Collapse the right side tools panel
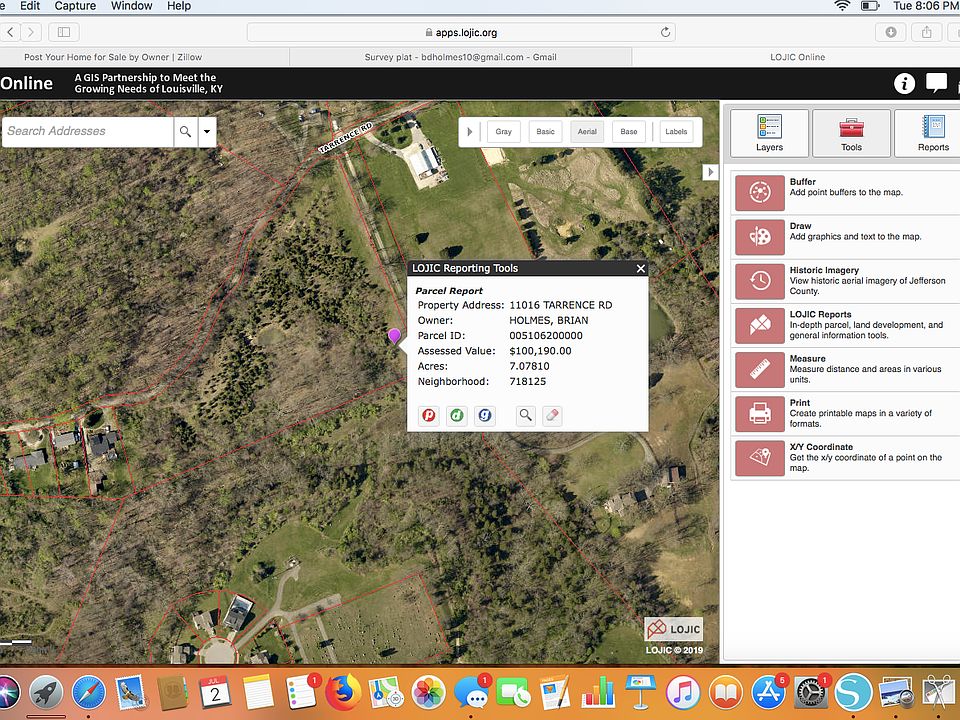Screen dimensions: 960x720 click(x=711, y=172)
